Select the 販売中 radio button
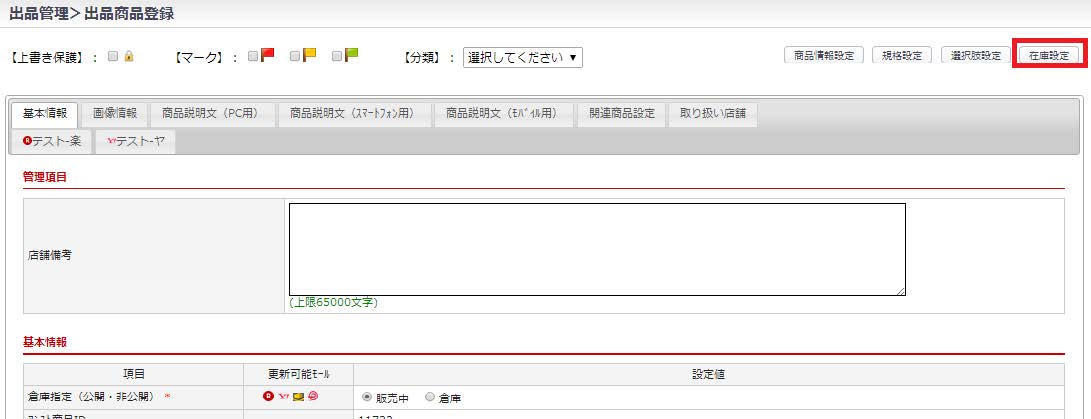The height and width of the screenshot is (419, 1091). [367, 397]
